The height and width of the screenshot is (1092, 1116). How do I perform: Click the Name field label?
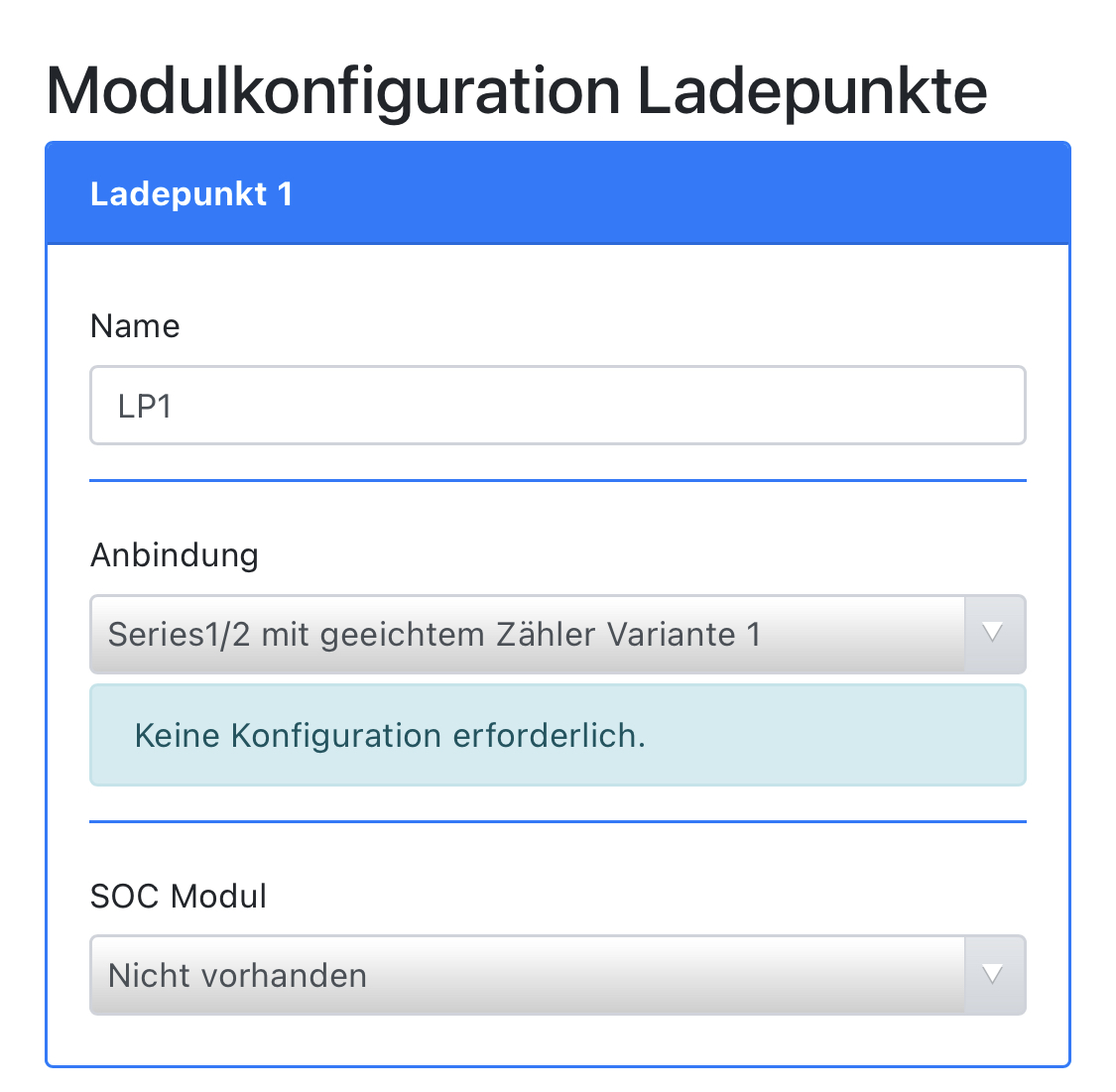(135, 326)
